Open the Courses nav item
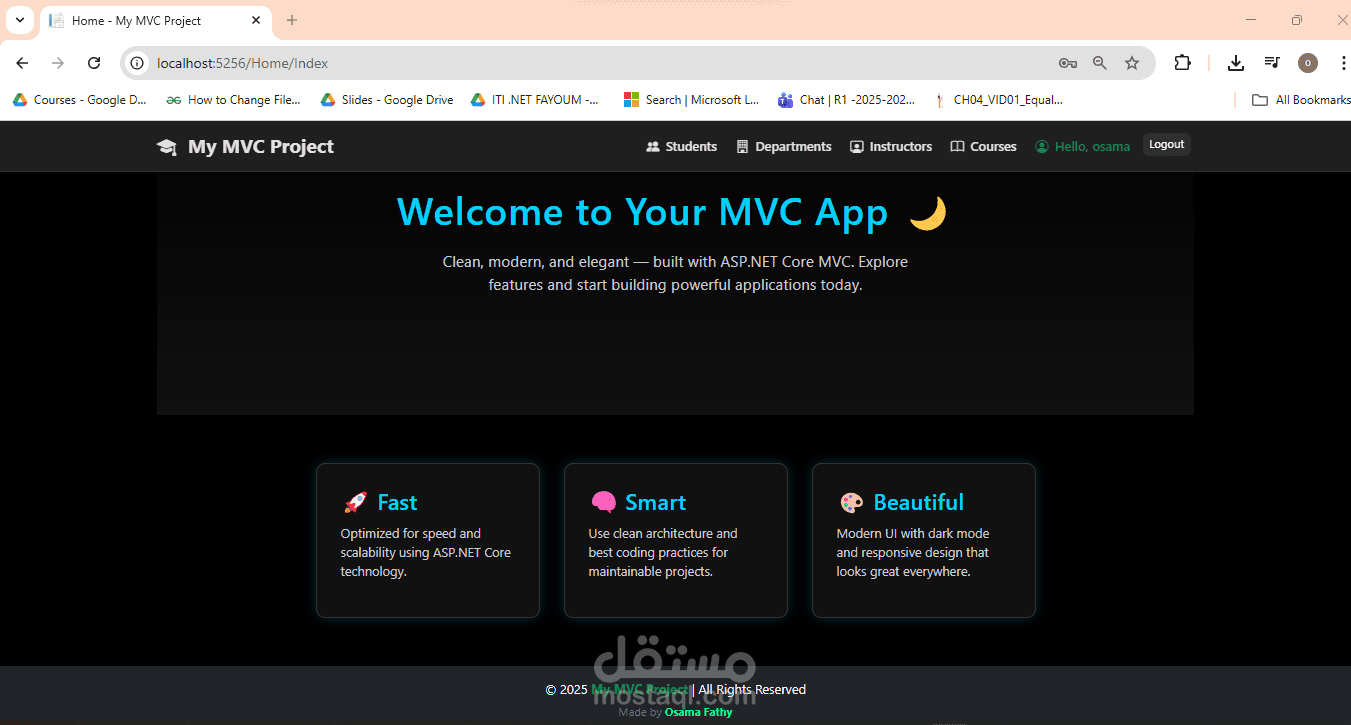 point(983,147)
